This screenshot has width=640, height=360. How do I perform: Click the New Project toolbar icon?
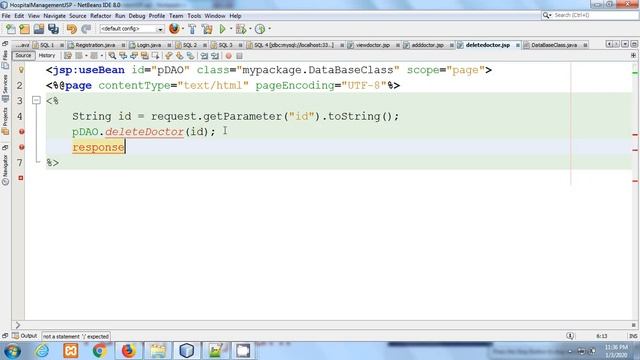point(24,29)
